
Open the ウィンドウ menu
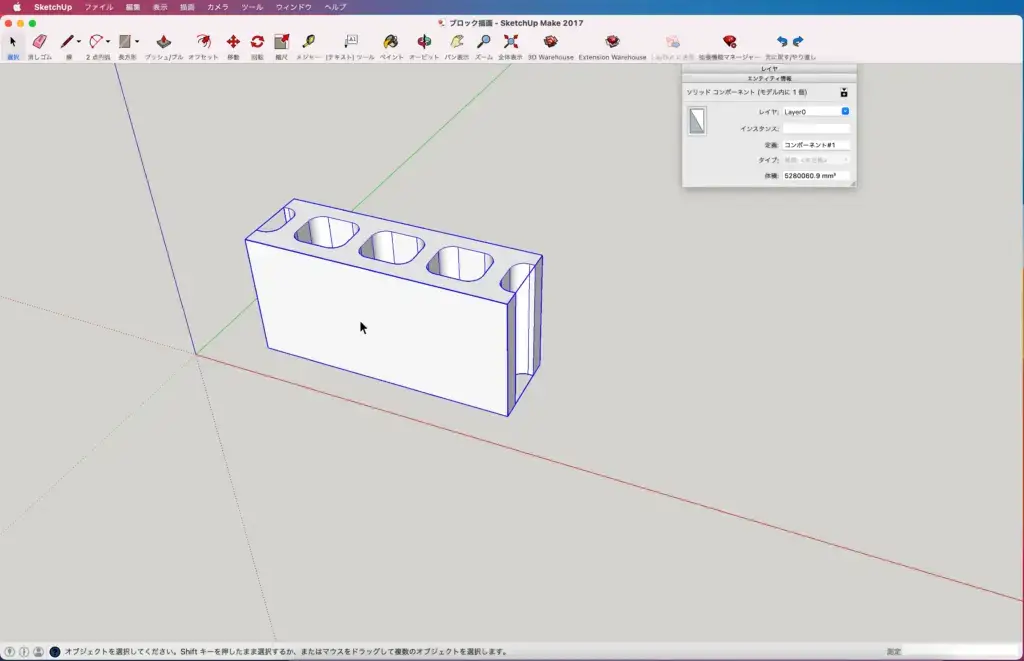[294, 7]
